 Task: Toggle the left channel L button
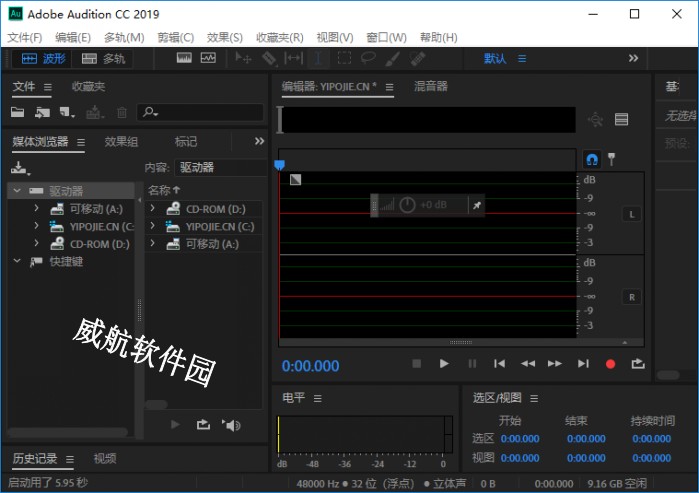point(632,214)
